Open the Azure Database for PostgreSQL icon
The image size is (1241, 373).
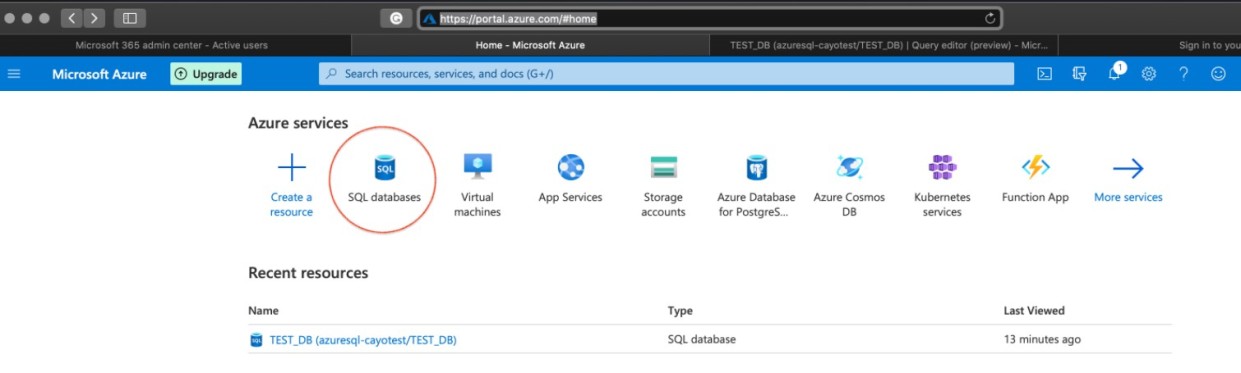(x=757, y=167)
